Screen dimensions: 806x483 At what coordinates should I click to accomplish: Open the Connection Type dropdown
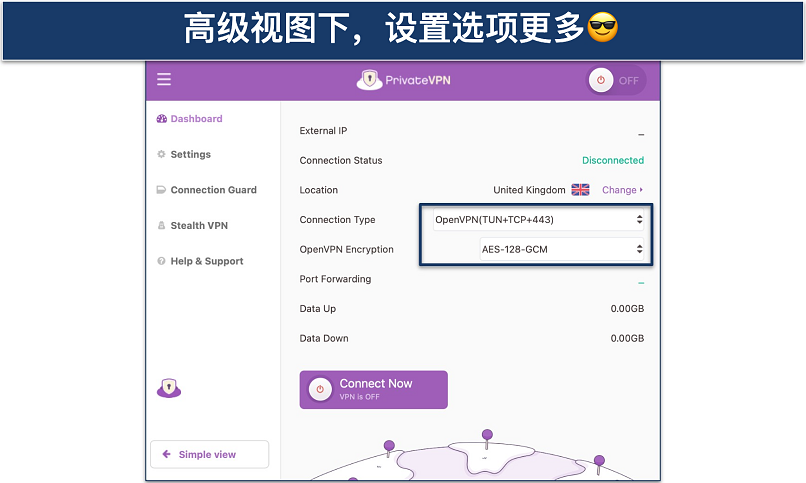click(539, 220)
